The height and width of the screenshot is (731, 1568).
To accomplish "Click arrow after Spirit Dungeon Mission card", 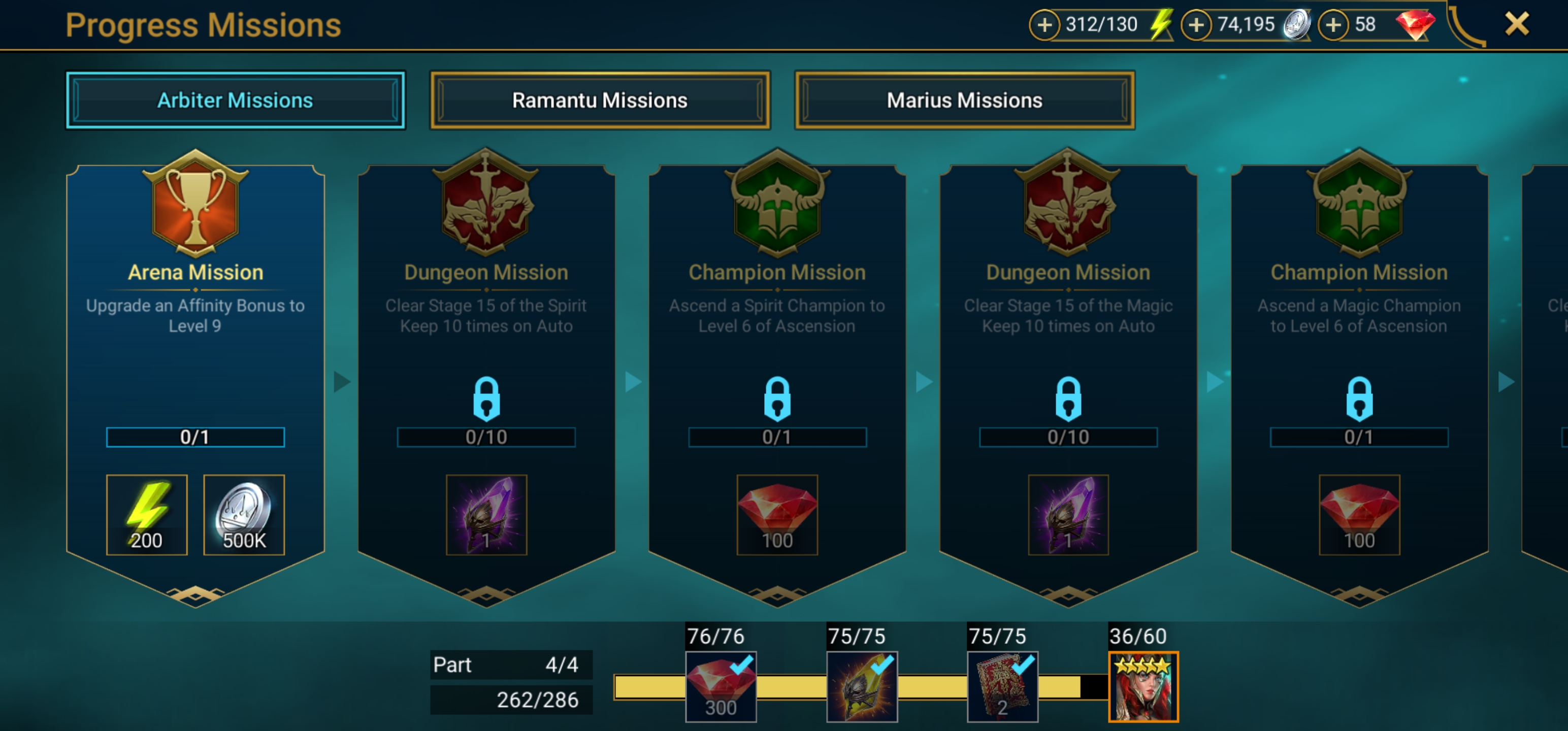I will tap(633, 382).
